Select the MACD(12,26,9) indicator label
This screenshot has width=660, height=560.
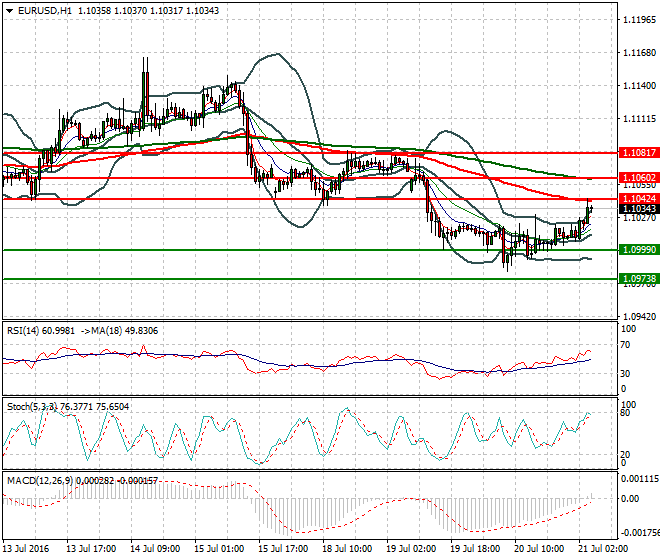(x=40, y=480)
